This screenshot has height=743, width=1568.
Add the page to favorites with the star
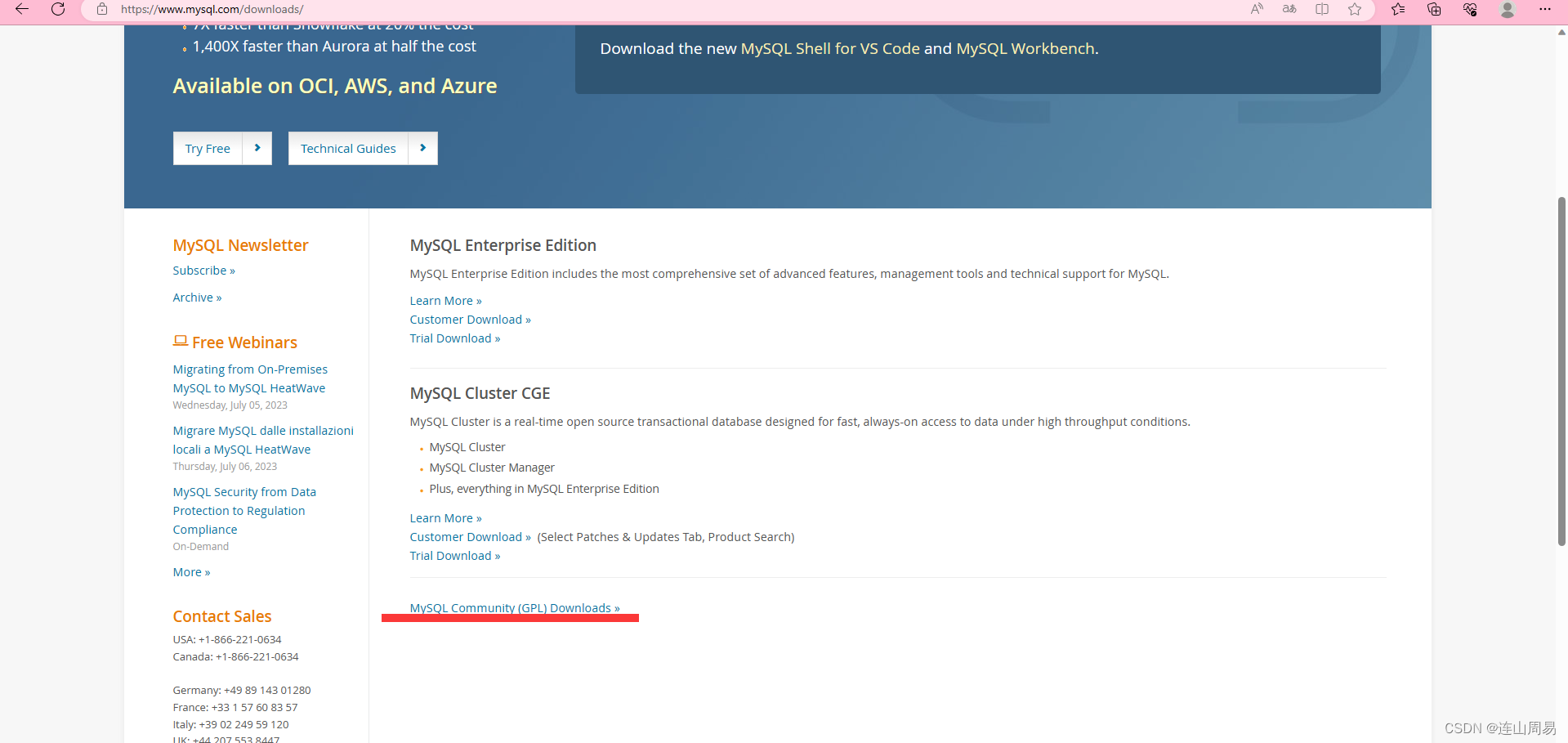click(x=1355, y=9)
